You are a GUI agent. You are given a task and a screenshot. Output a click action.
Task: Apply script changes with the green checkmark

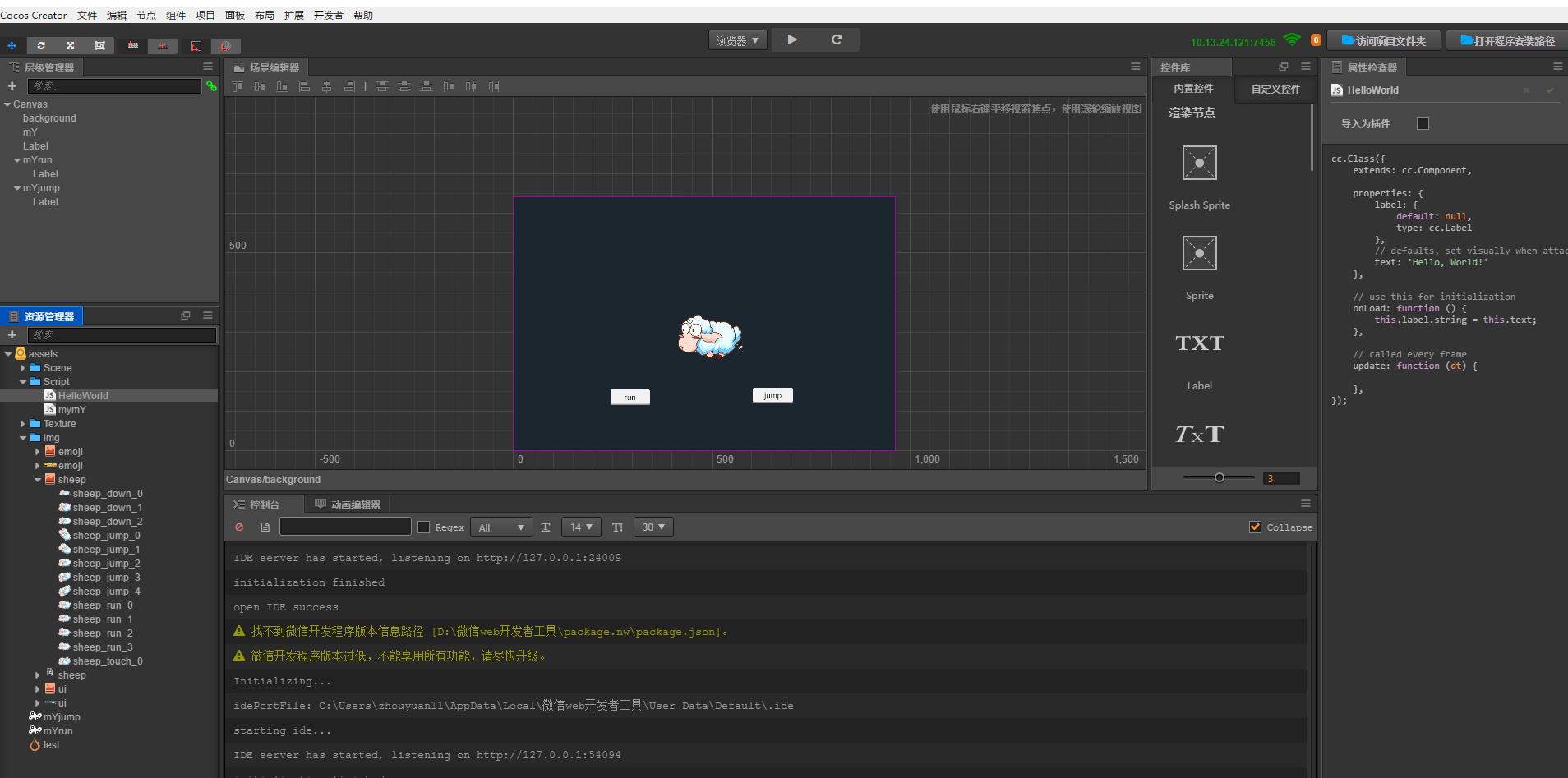click(x=1550, y=90)
